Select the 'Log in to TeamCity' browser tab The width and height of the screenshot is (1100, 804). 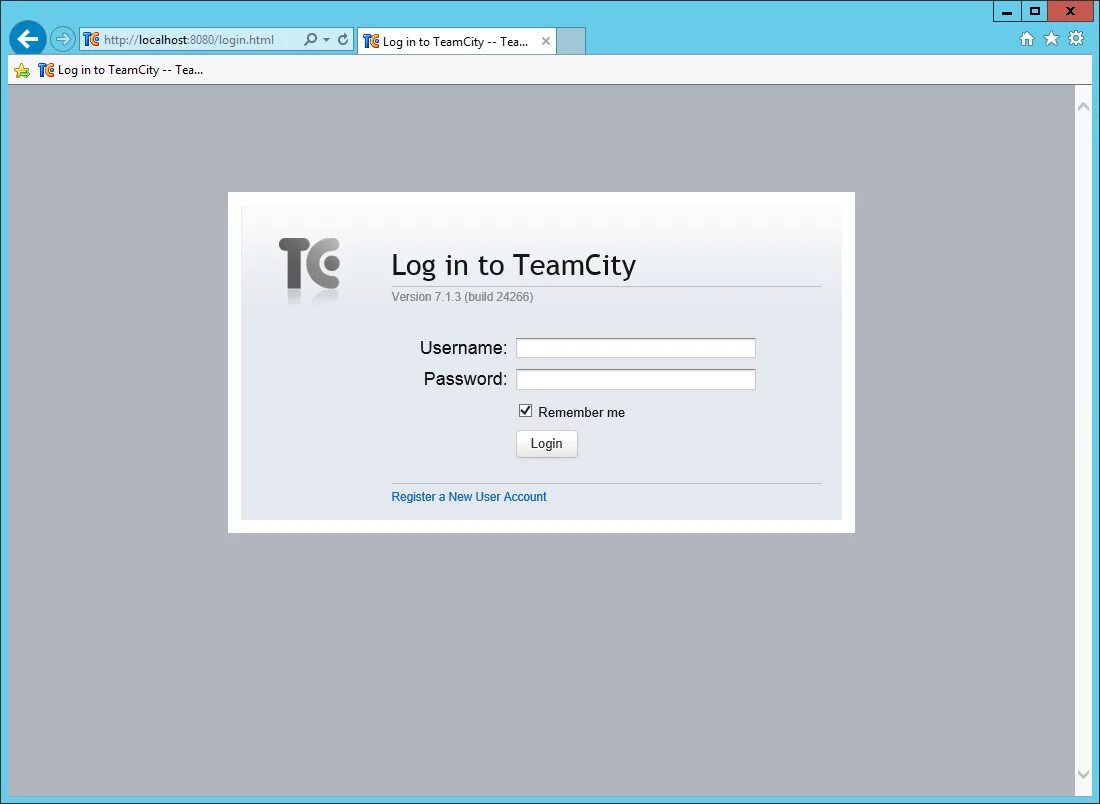(x=457, y=41)
